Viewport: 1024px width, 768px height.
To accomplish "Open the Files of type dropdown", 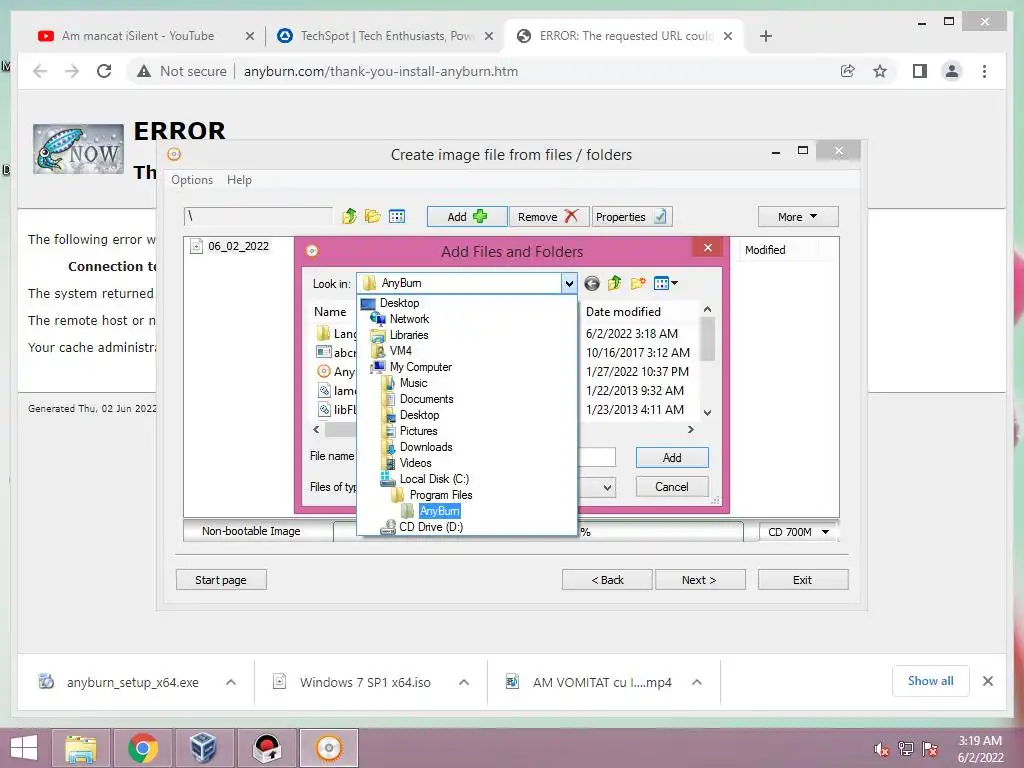I will [607, 487].
